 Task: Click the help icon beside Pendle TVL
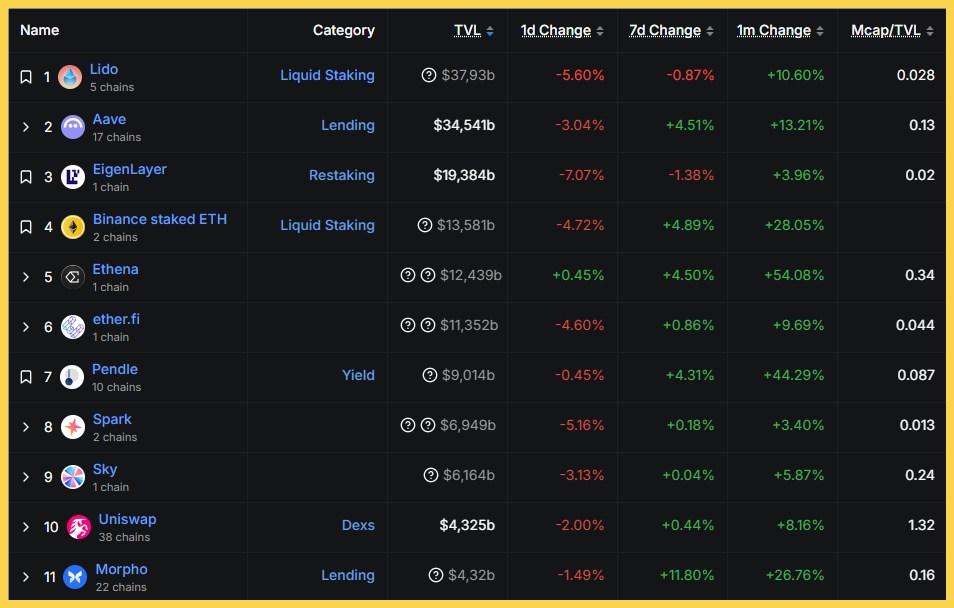pos(430,375)
